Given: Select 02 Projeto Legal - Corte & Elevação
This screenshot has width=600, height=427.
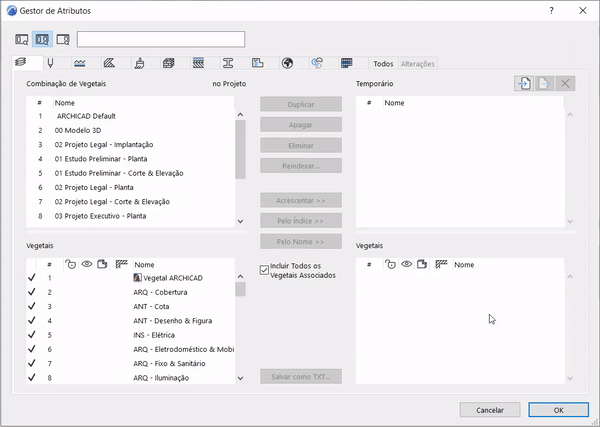Looking at the screenshot, I should coord(130,202).
